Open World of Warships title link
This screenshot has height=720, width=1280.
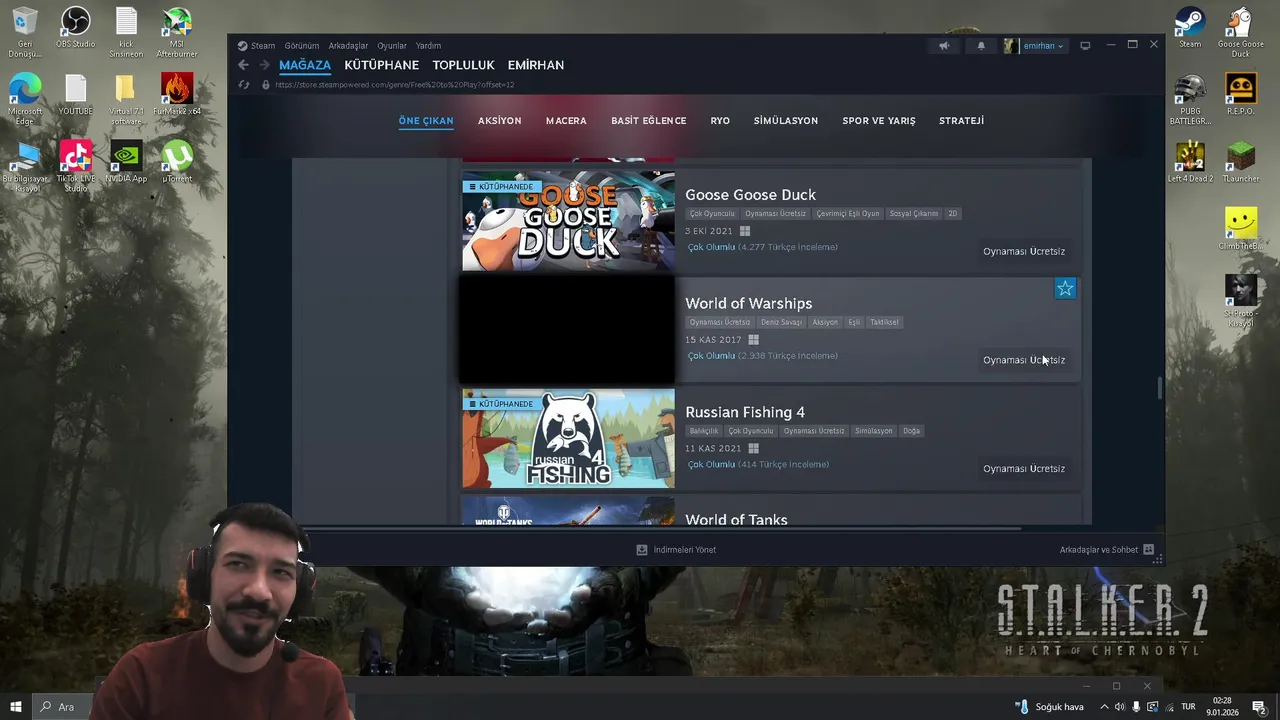click(748, 303)
